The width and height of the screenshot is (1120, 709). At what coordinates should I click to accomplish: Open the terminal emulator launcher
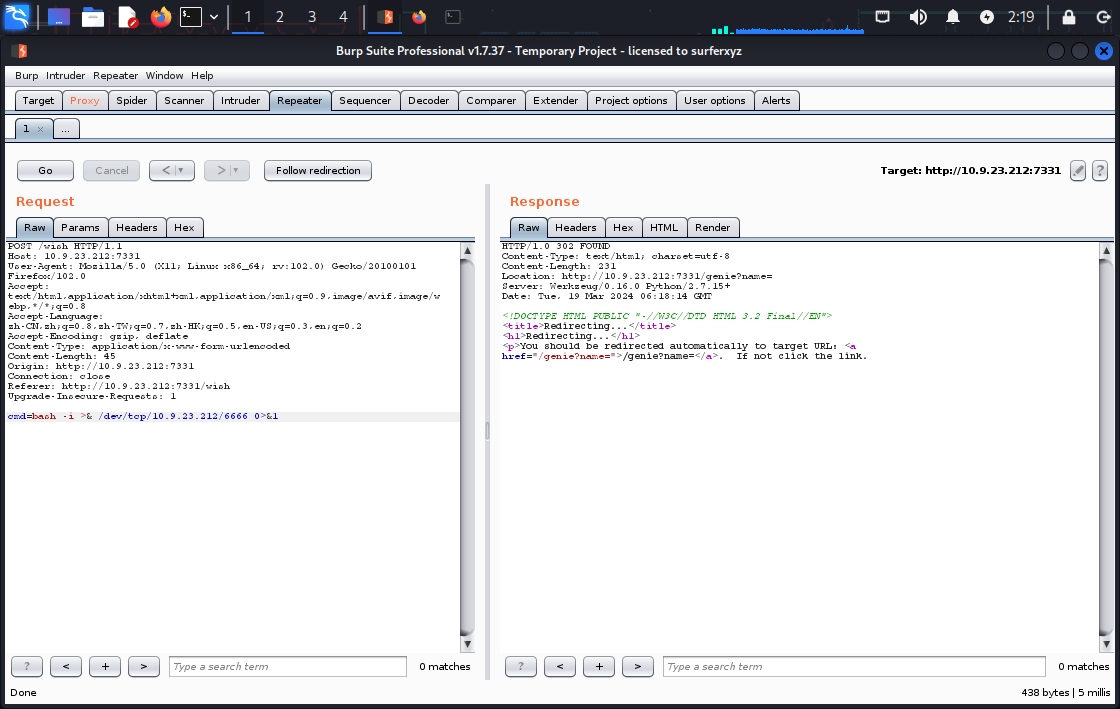tap(191, 16)
